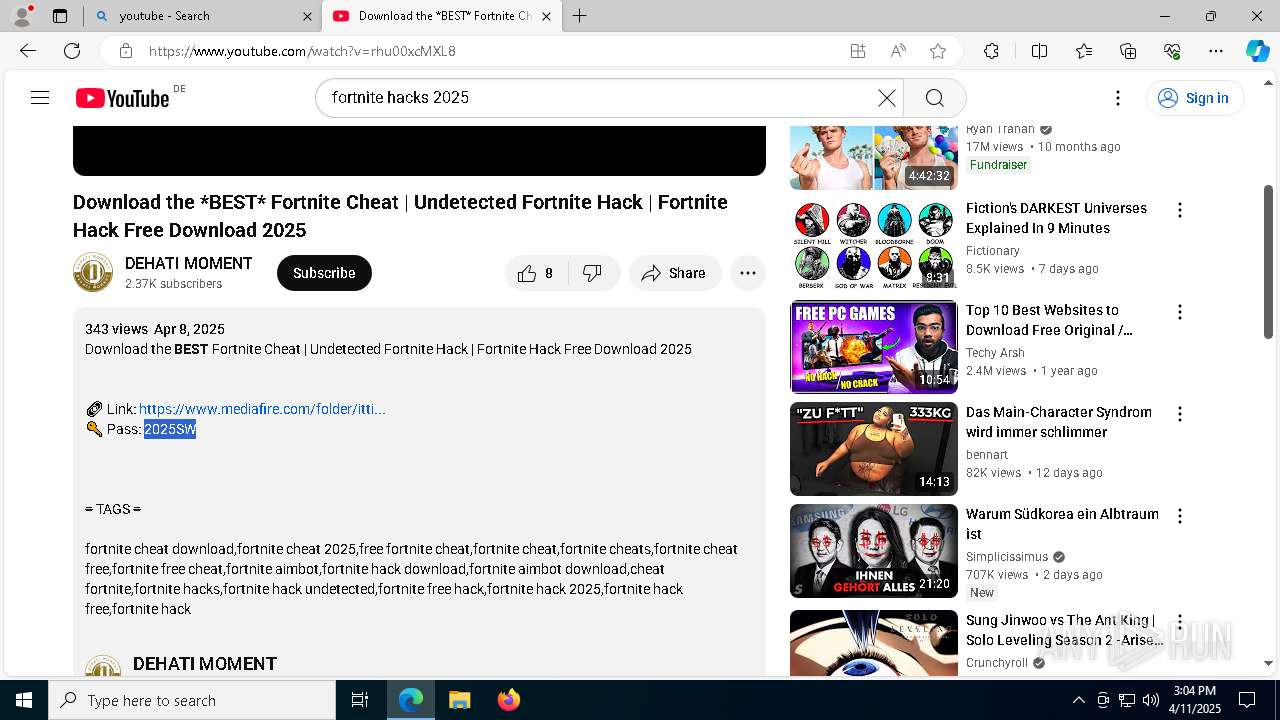Open the volume control in system tray
The image size is (1280, 720).
coord(1151,700)
